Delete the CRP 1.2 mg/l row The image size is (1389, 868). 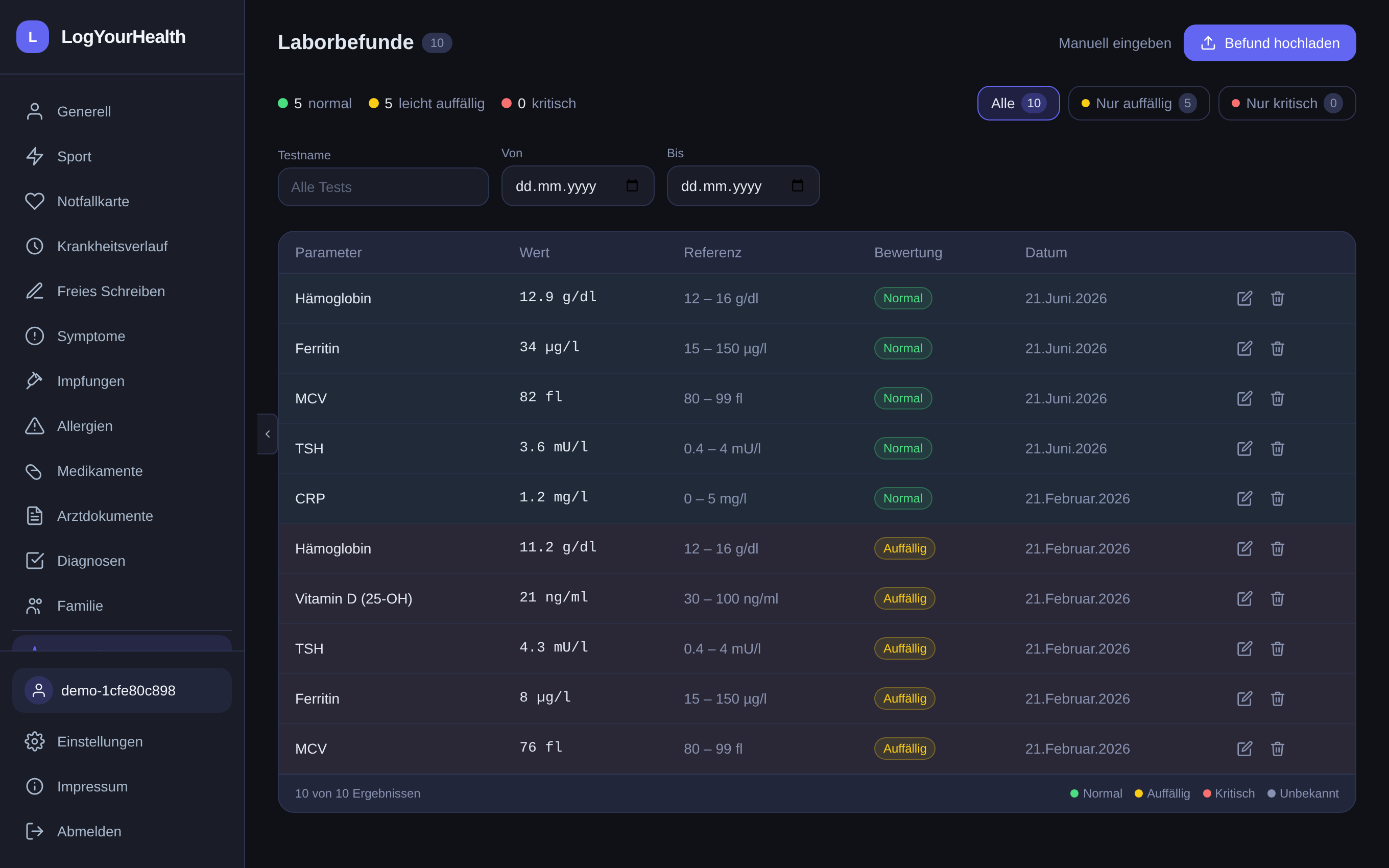[1277, 498]
